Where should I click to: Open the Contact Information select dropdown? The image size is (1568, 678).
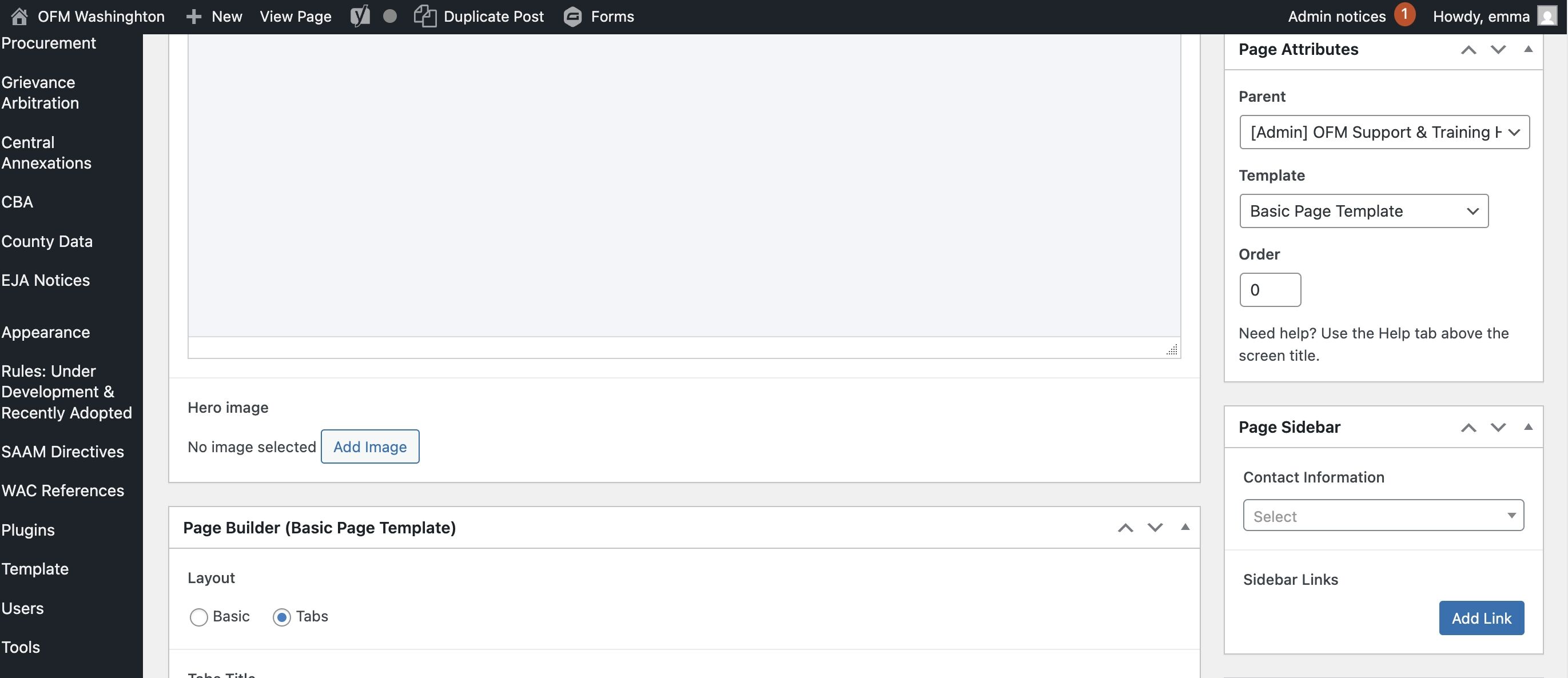click(x=1383, y=516)
